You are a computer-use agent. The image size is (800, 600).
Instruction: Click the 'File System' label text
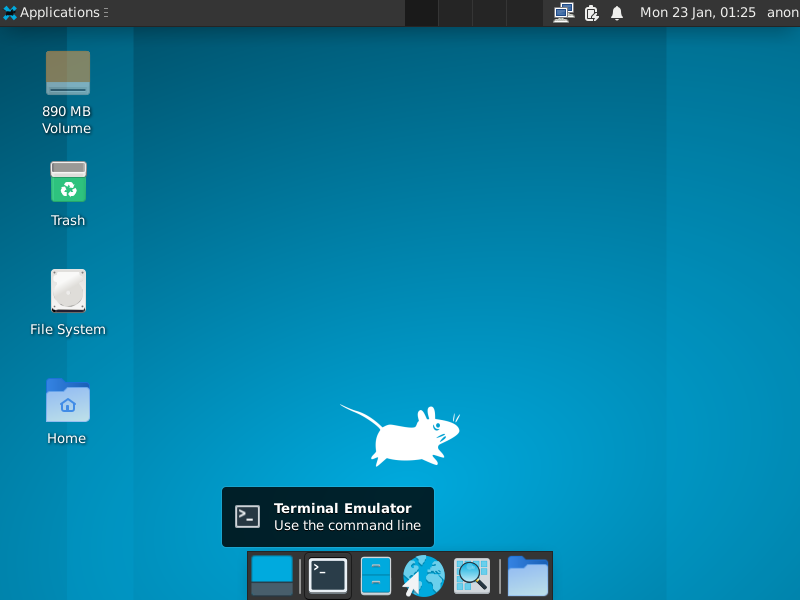point(68,330)
